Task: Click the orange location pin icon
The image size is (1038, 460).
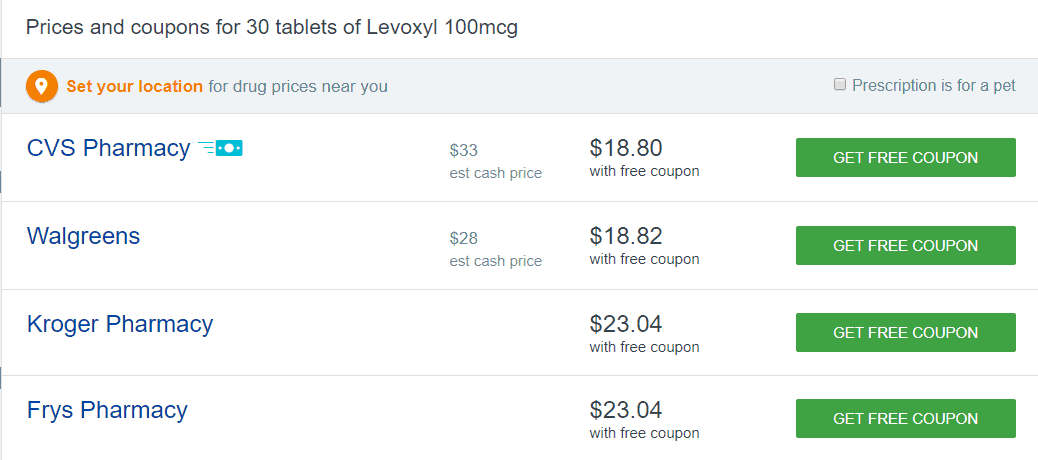Action: click(x=42, y=87)
